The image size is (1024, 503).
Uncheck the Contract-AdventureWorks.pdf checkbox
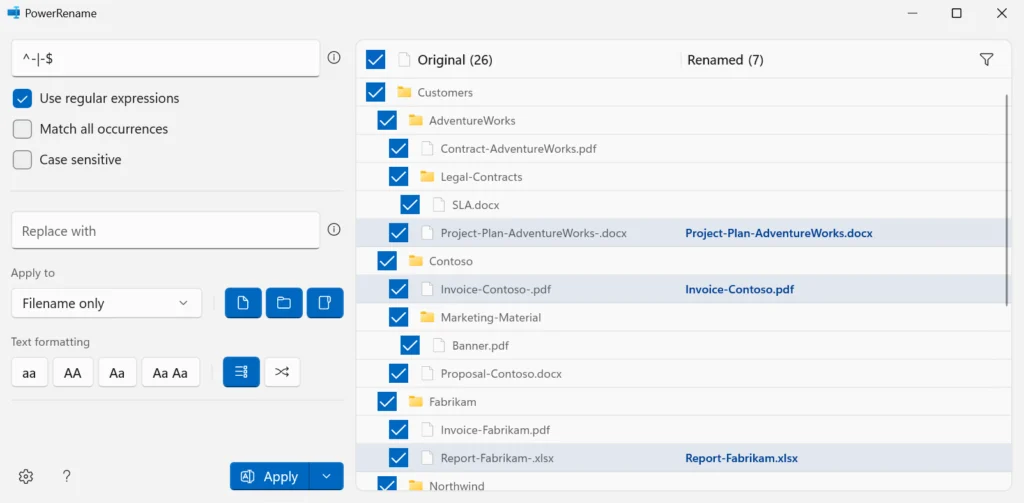point(398,148)
